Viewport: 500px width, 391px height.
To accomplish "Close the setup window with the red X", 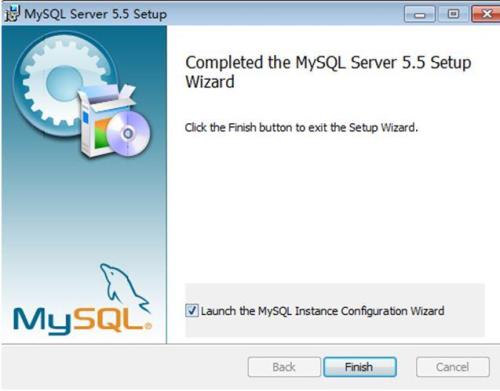I will coord(486,14).
